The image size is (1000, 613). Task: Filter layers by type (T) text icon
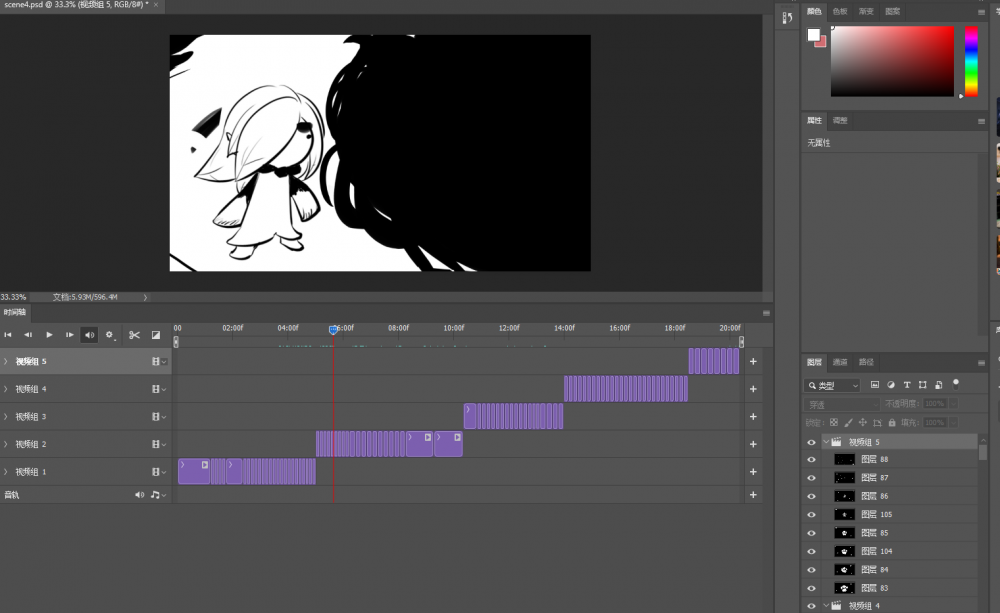[x=907, y=385]
